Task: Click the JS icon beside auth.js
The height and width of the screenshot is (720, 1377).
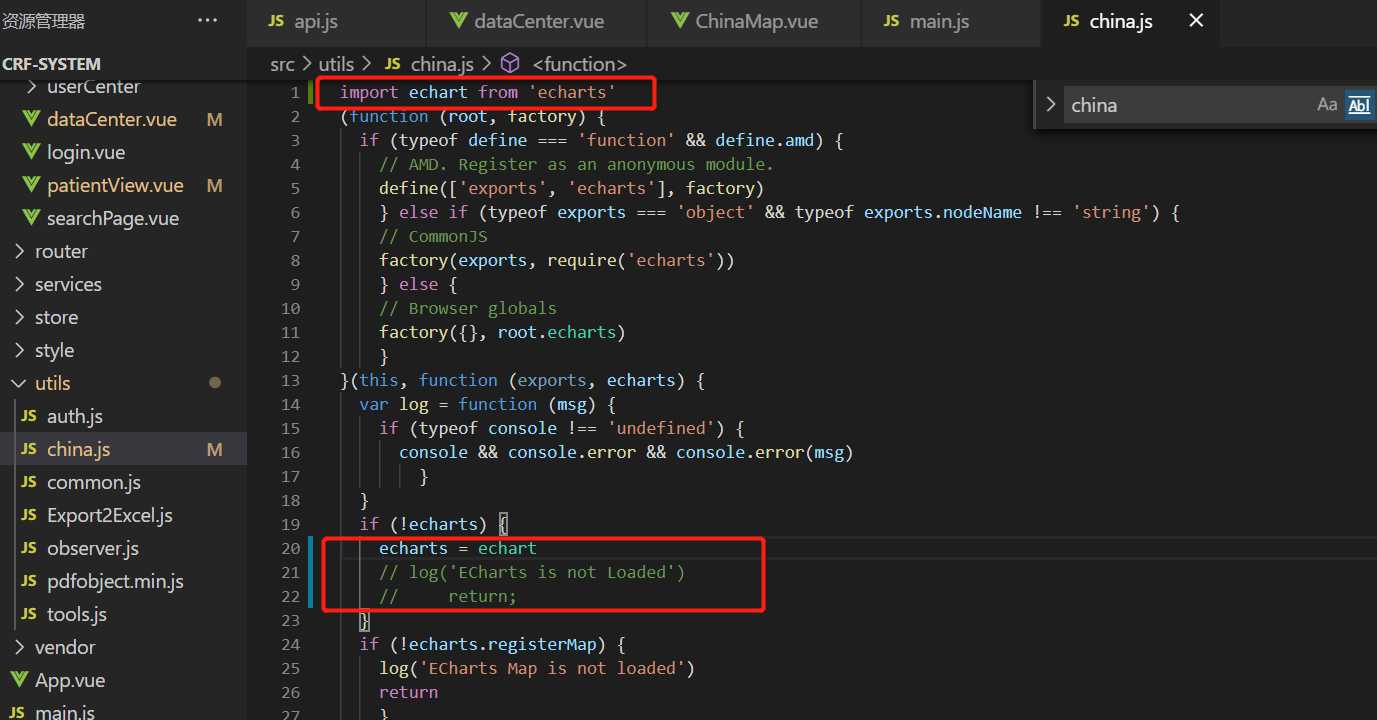Action: pyautogui.click(x=29, y=417)
